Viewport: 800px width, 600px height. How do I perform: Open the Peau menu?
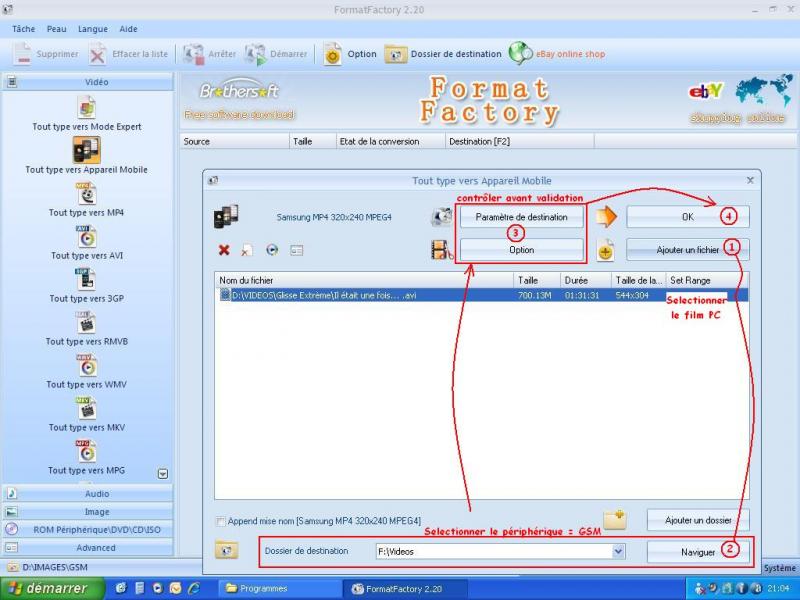point(56,29)
